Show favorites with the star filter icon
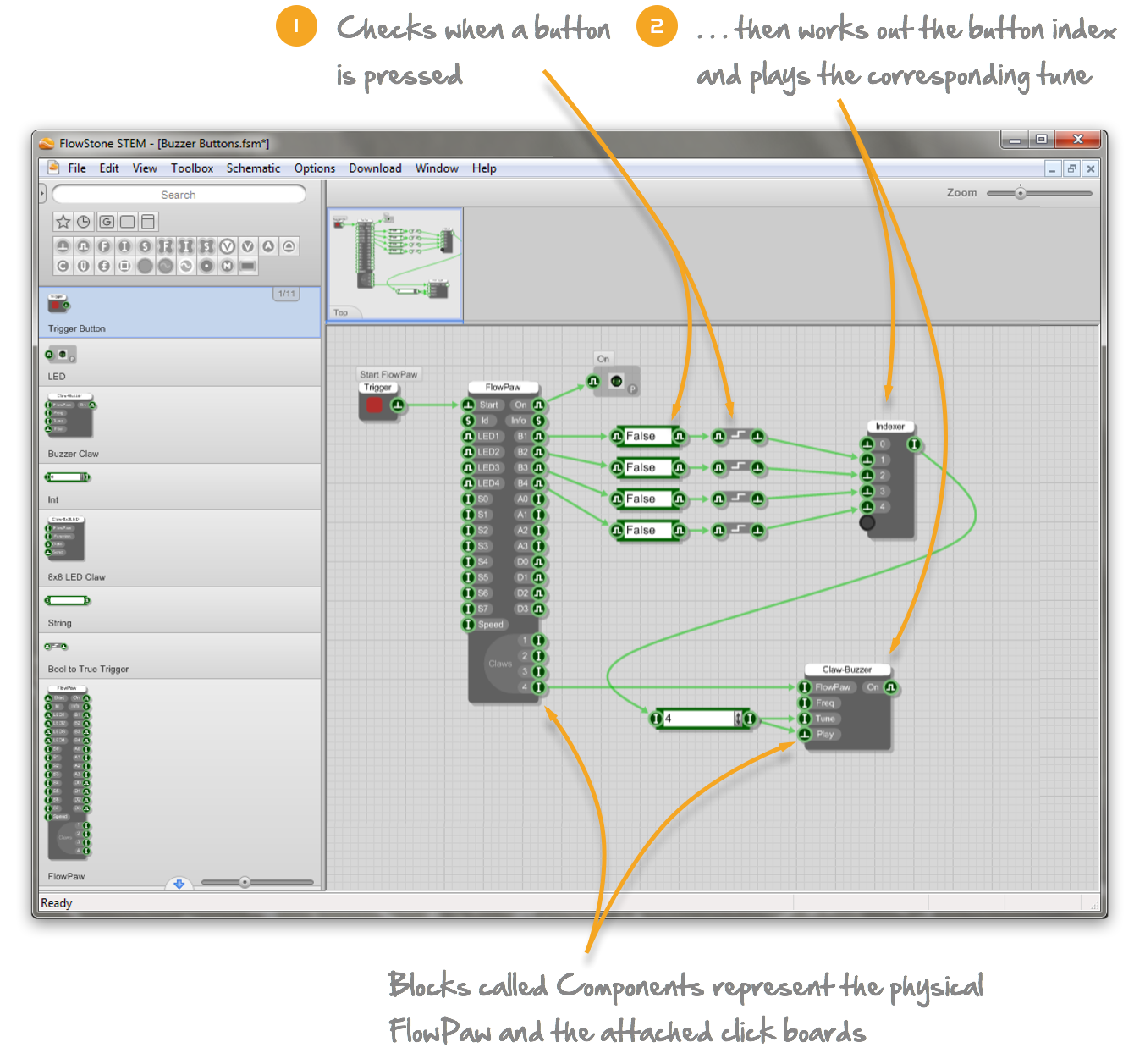1145x1064 pixels. pyautogui.click(x=63, y=222)
